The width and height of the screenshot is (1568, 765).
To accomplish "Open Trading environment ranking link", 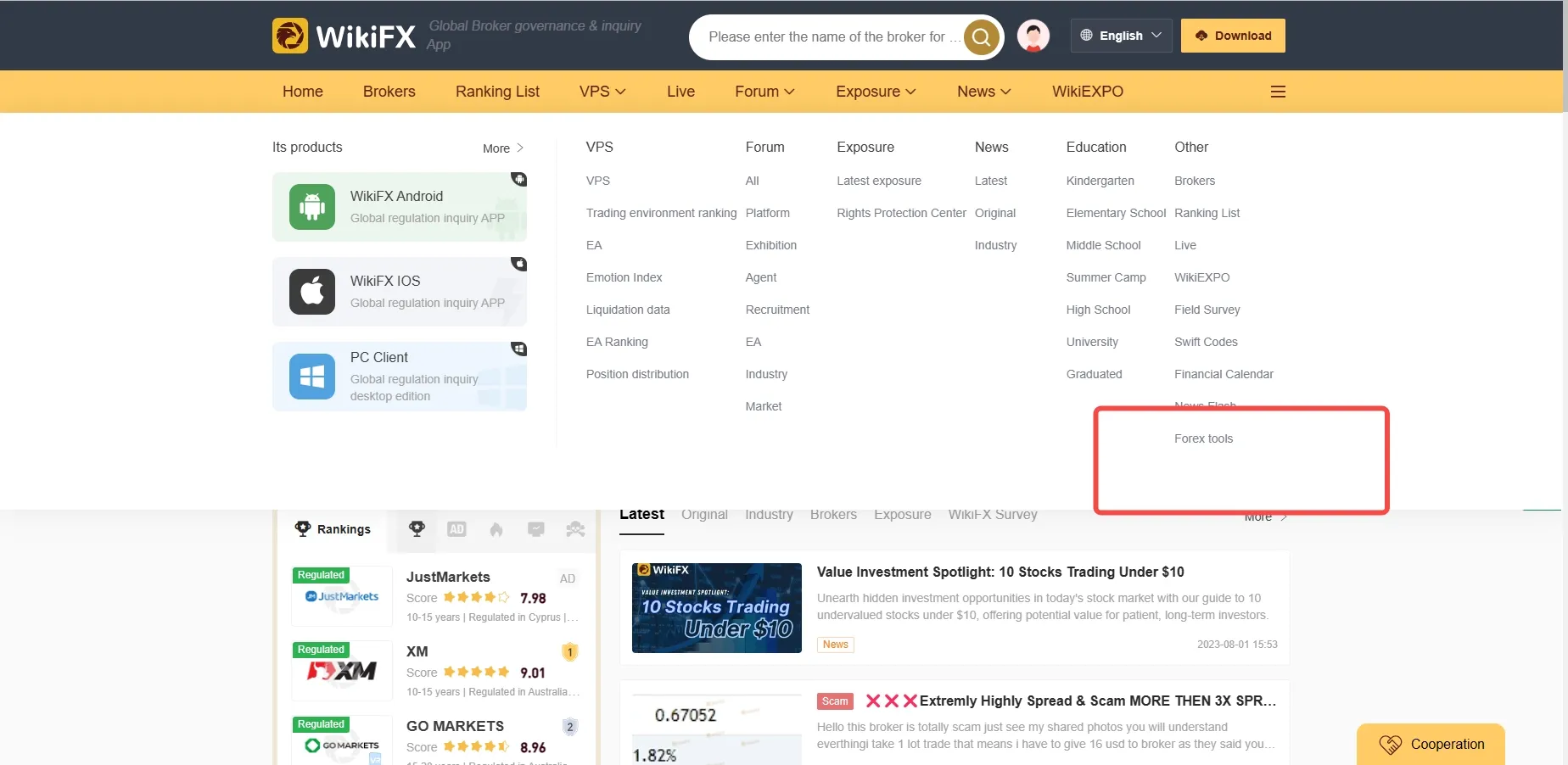I will (x=661, y=213).
